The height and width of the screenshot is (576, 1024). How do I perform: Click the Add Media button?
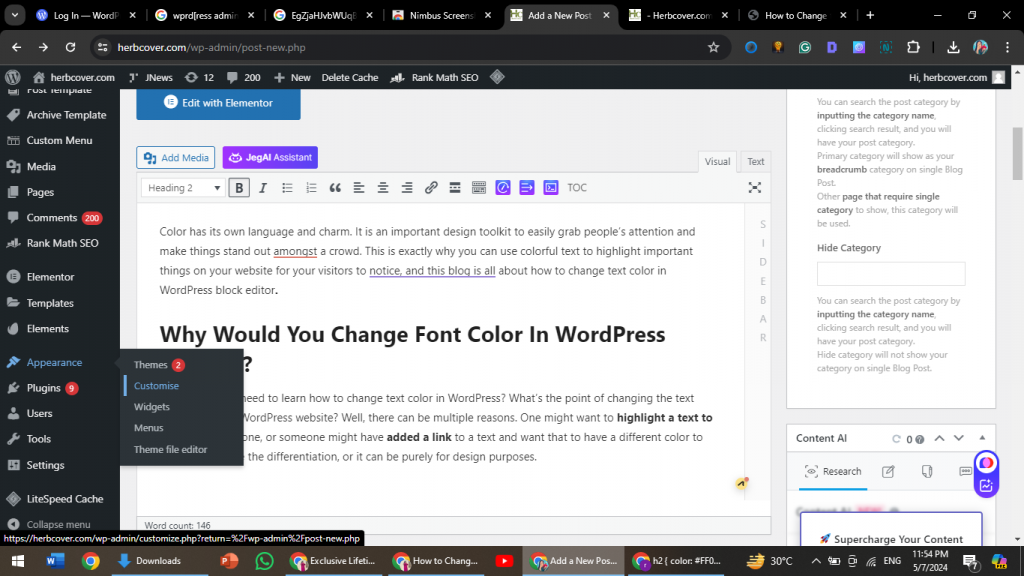click(175, 157)
